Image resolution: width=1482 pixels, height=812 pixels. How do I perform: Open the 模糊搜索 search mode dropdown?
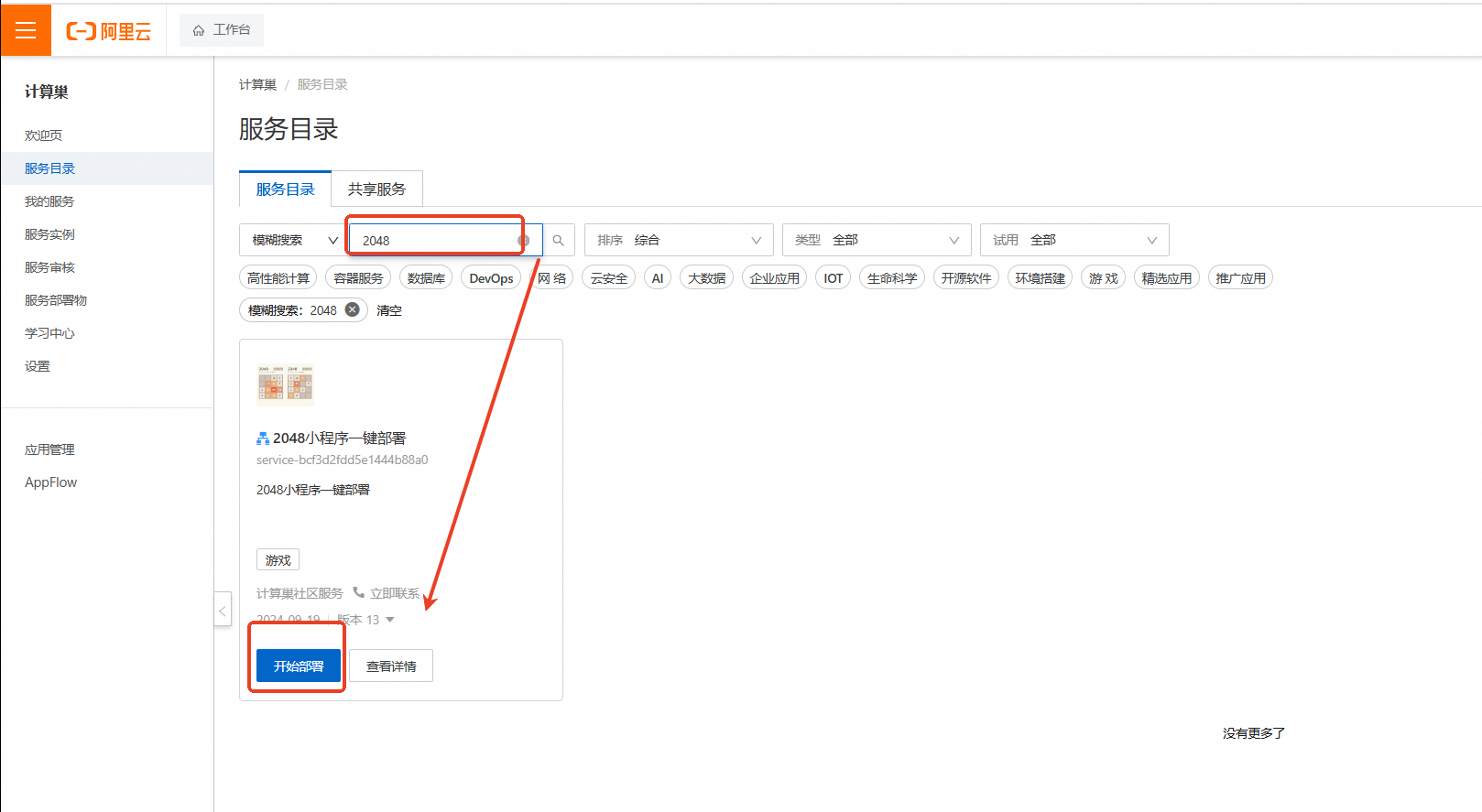(x=294, y=240)
